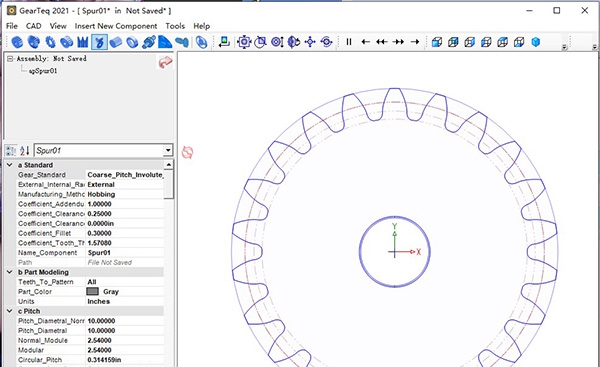The width and height of the screenshot is (600, 367).
Task: Collapse the 'a Standard' property category
Action: 10,165
